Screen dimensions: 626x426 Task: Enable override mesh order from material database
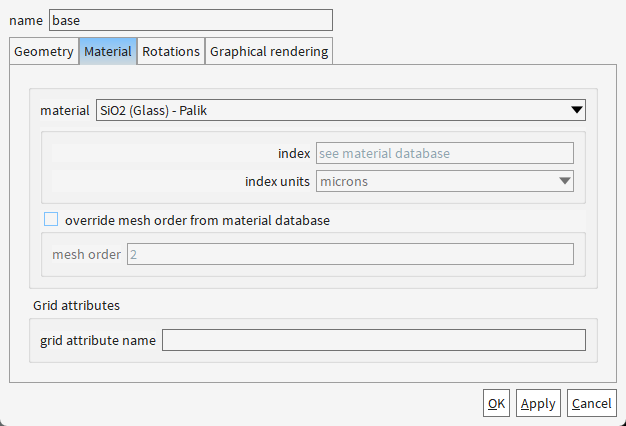[x=51, y=219]
